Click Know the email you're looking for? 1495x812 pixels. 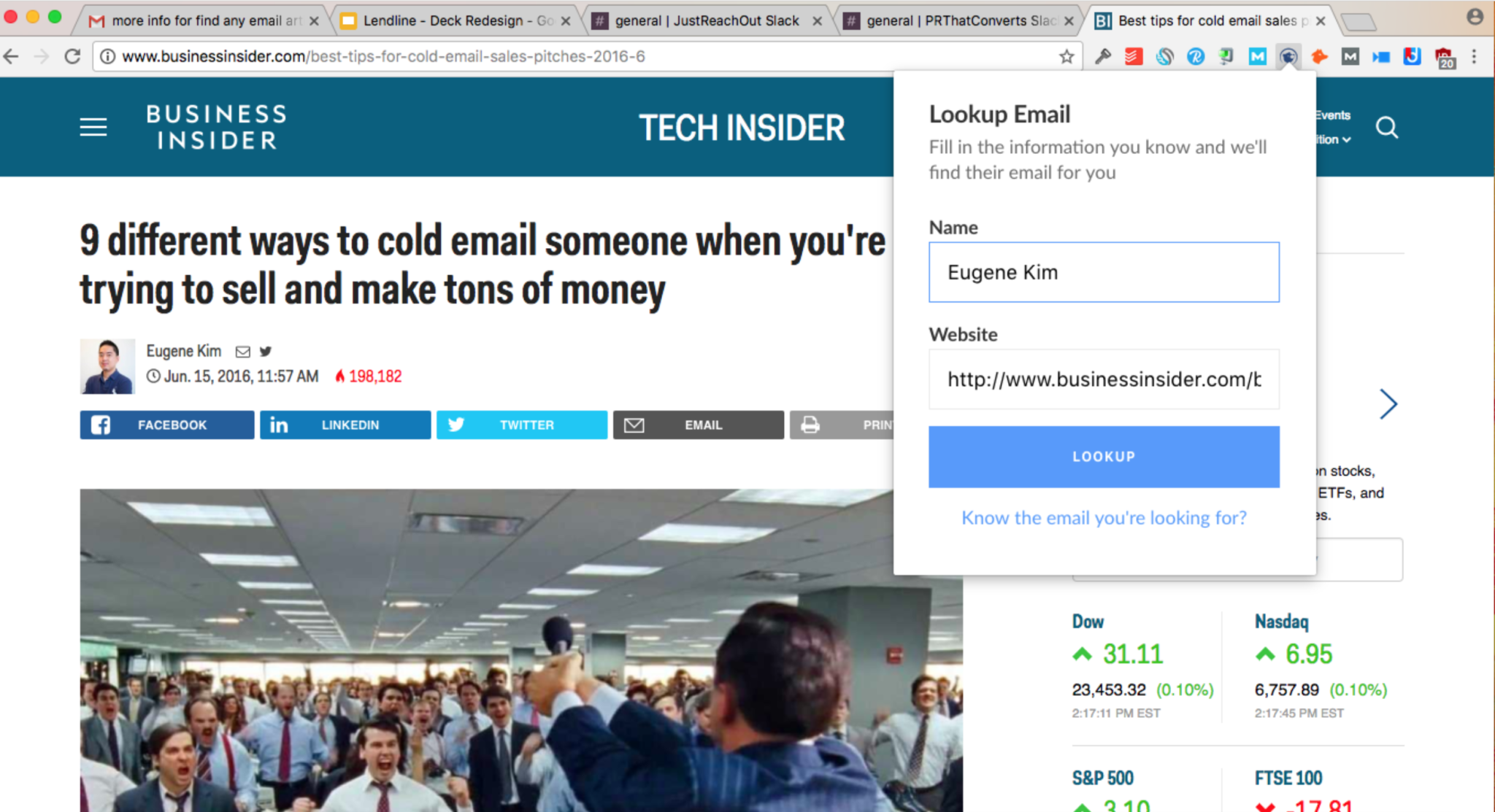[x=1104, y=517]
